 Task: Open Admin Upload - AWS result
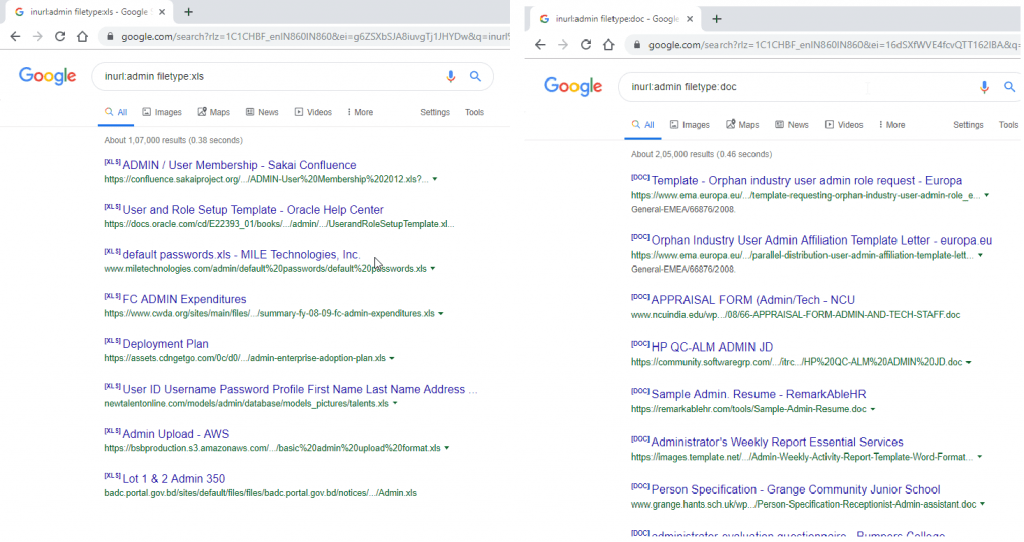click(176, 434)
